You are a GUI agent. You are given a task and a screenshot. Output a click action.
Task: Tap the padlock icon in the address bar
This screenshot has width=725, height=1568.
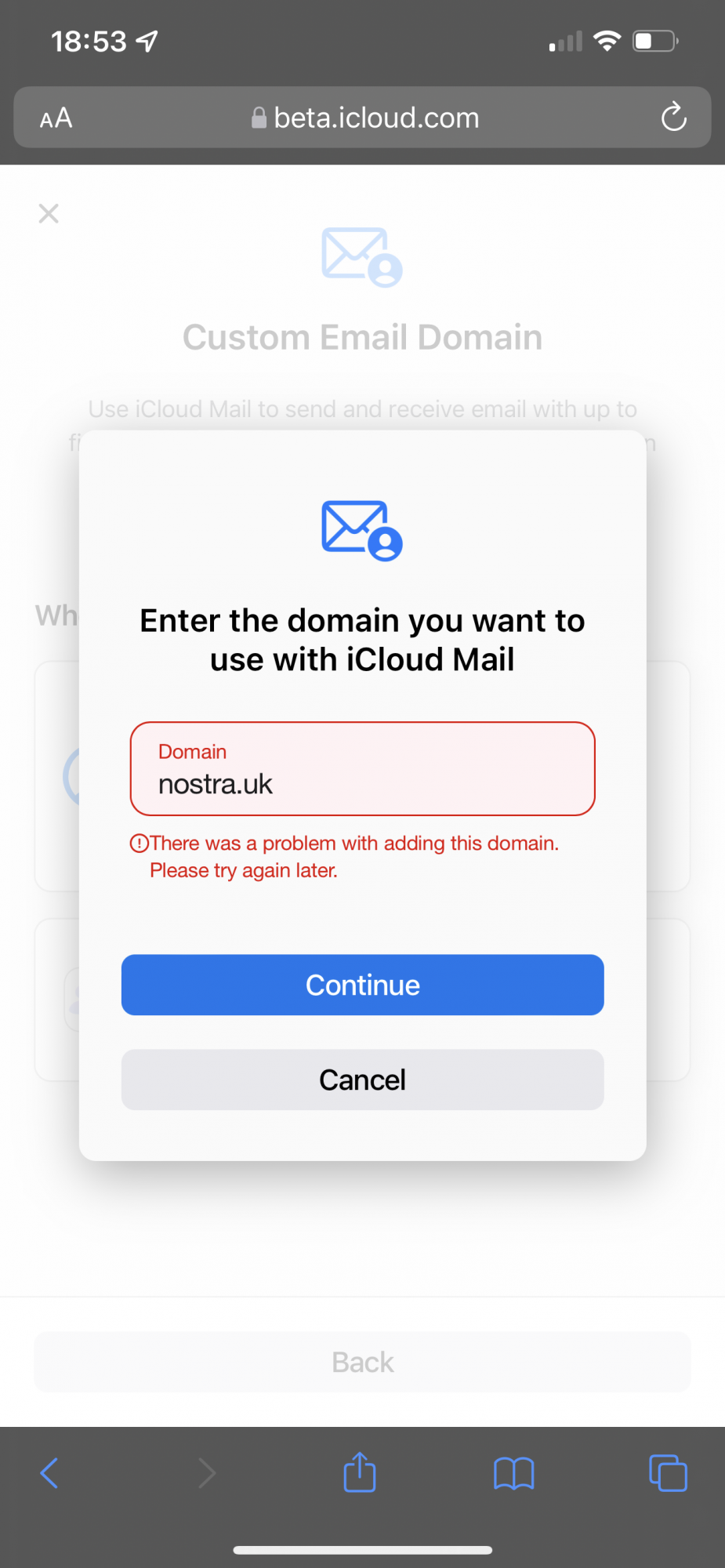pos(259,118)
